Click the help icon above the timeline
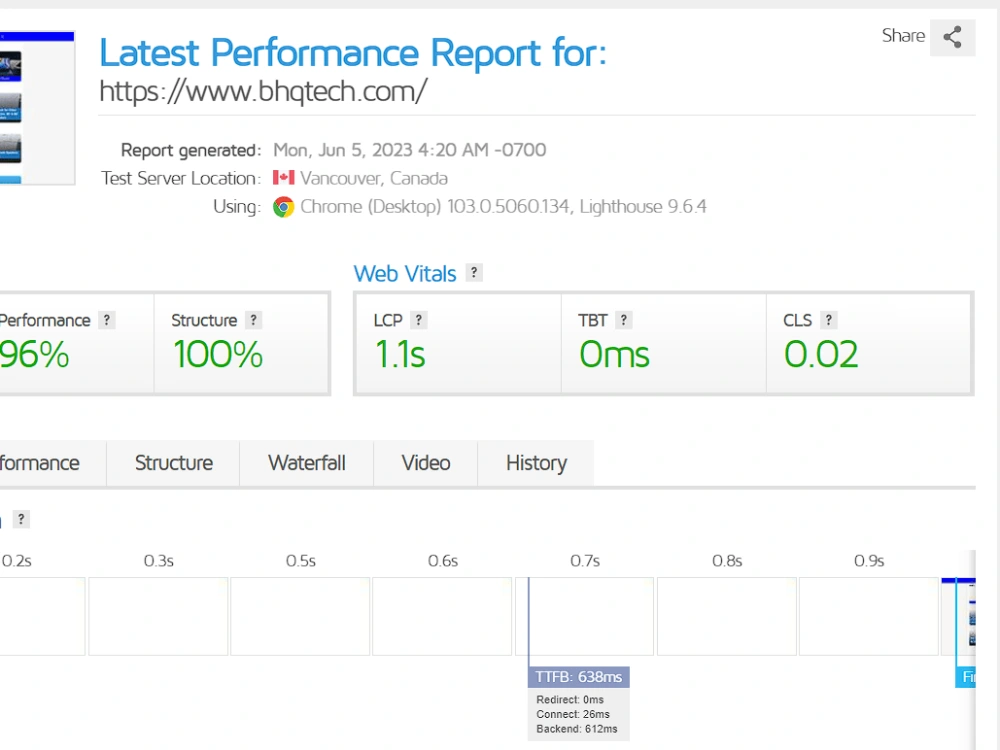The width and height of the screenshot is (1000, 750). [x=21, y=519]
